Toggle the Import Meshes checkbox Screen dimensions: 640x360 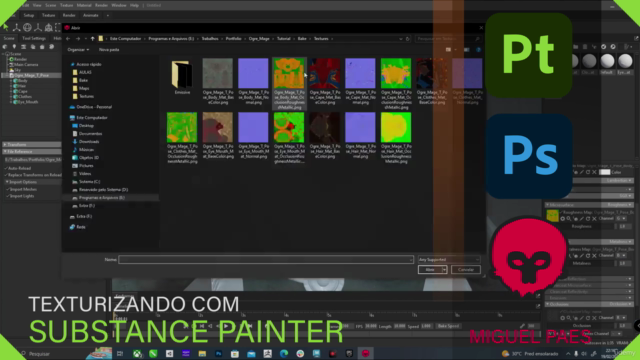(x=7, y=189)
